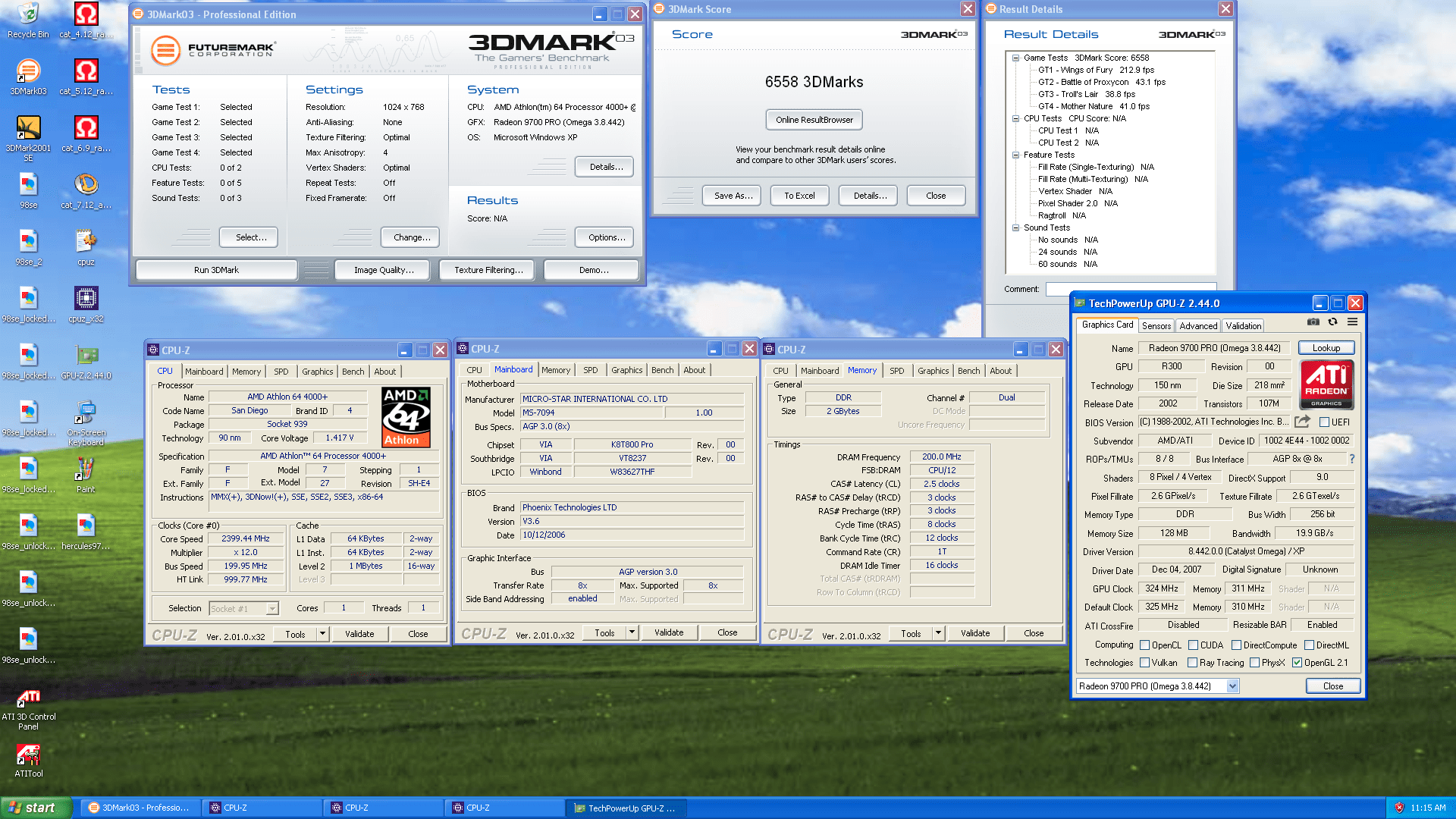Activate TechPowerUp GPU-Z taskbar item
1456x819 pixels.
tap(626, 808)
